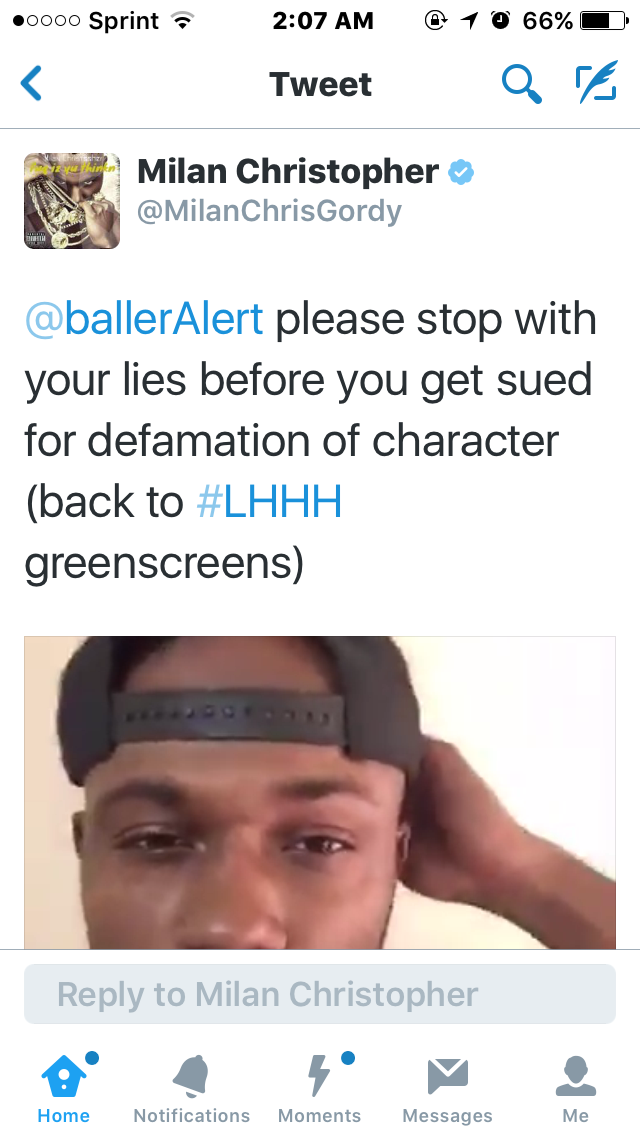Open the search magnifier icon

(521, 83)
